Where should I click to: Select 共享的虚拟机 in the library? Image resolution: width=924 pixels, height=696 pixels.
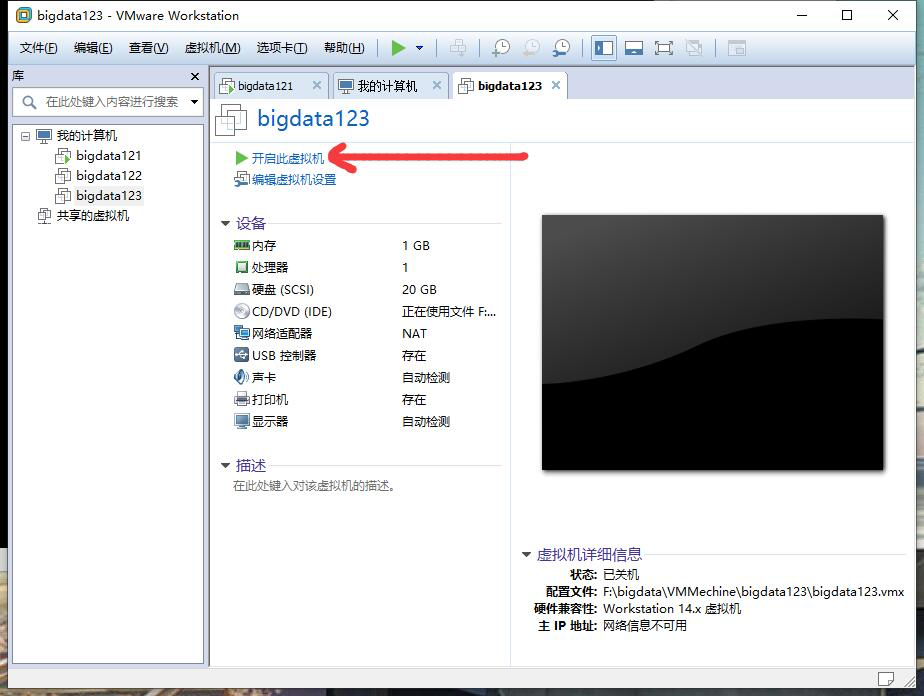pos(93,216)
